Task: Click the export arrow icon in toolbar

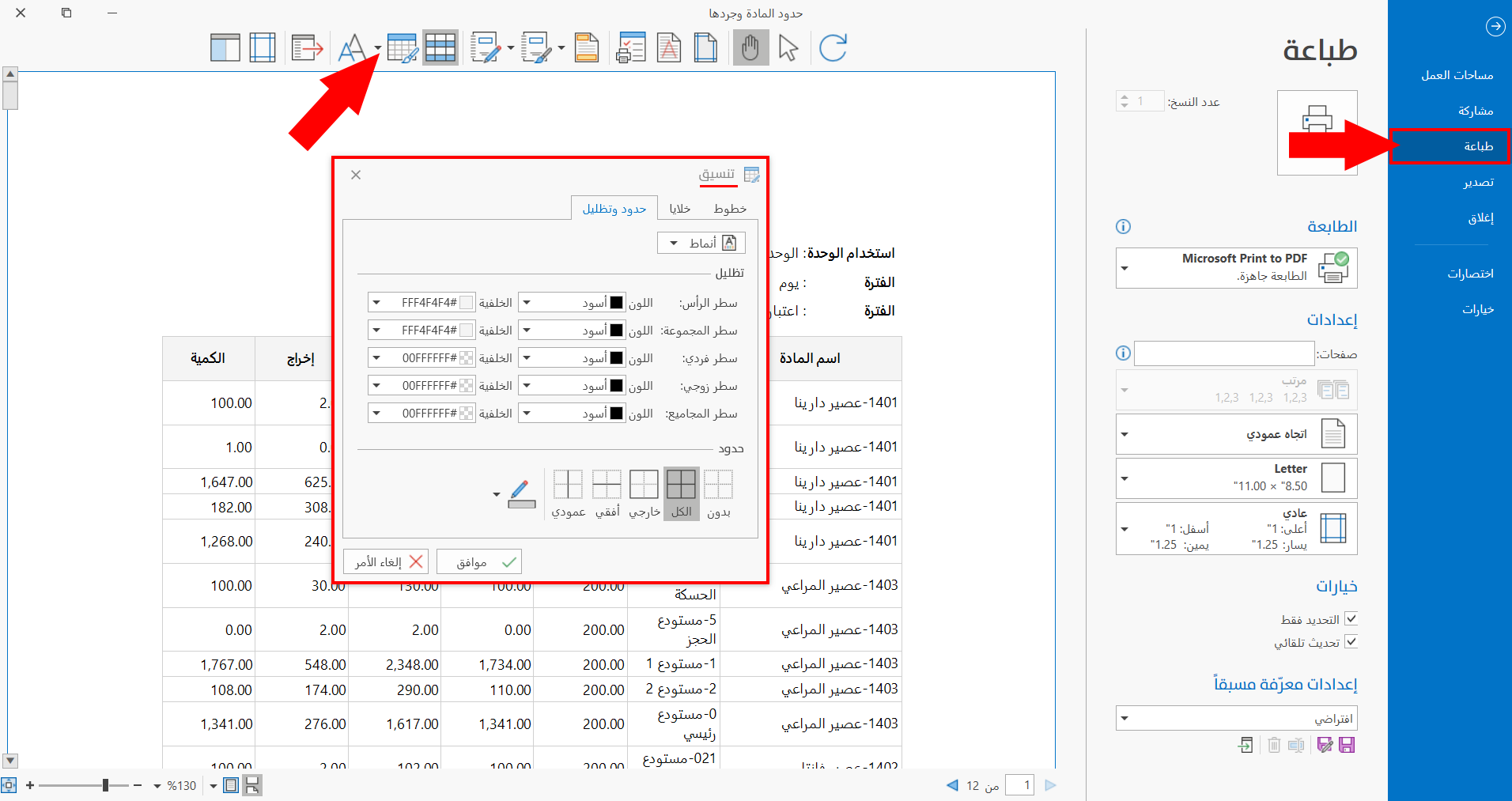Action: [307, 48]
